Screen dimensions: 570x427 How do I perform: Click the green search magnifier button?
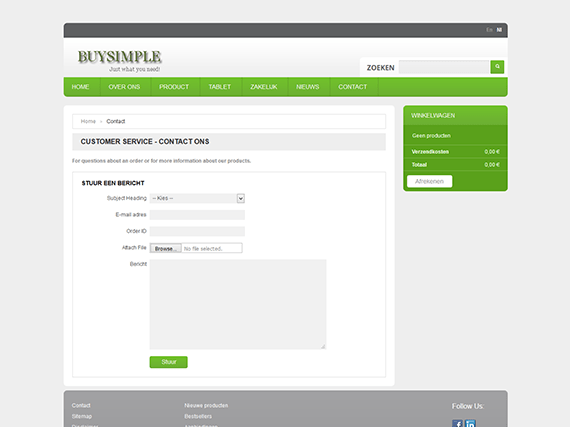click(x=497, y=67)
